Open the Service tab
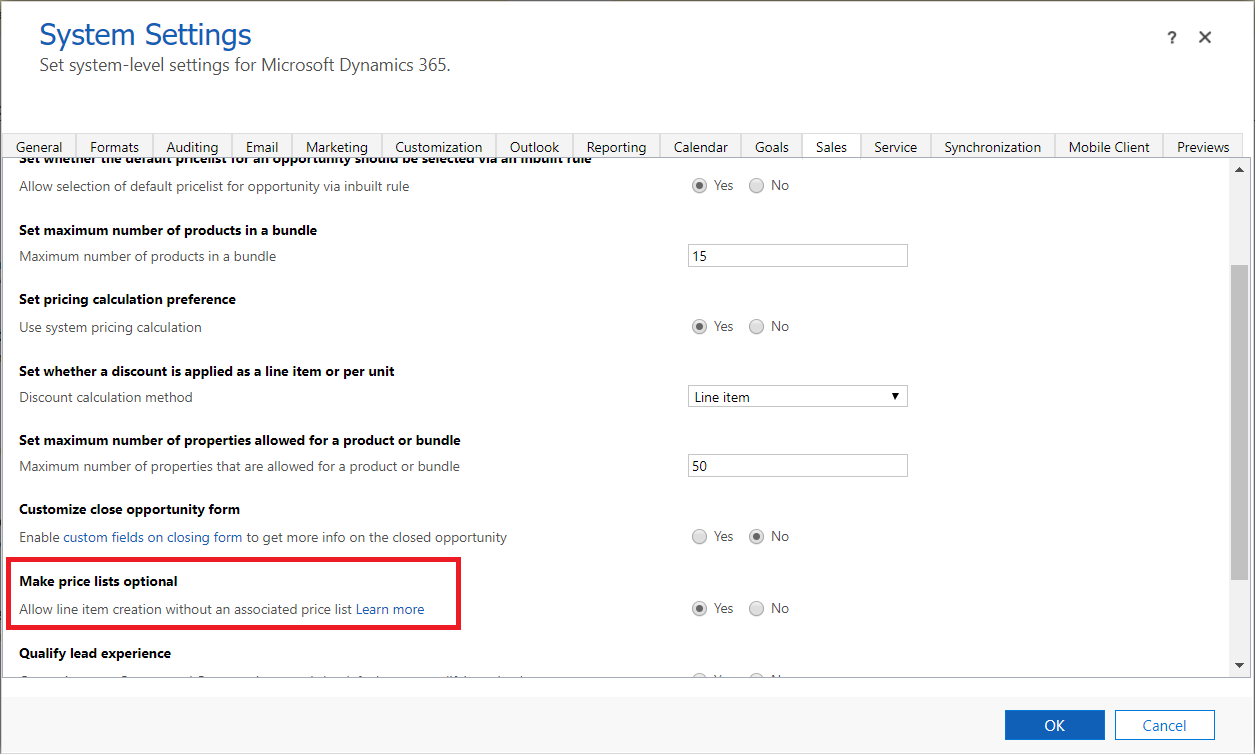The image size is (1255, 755). pos(895,147)
